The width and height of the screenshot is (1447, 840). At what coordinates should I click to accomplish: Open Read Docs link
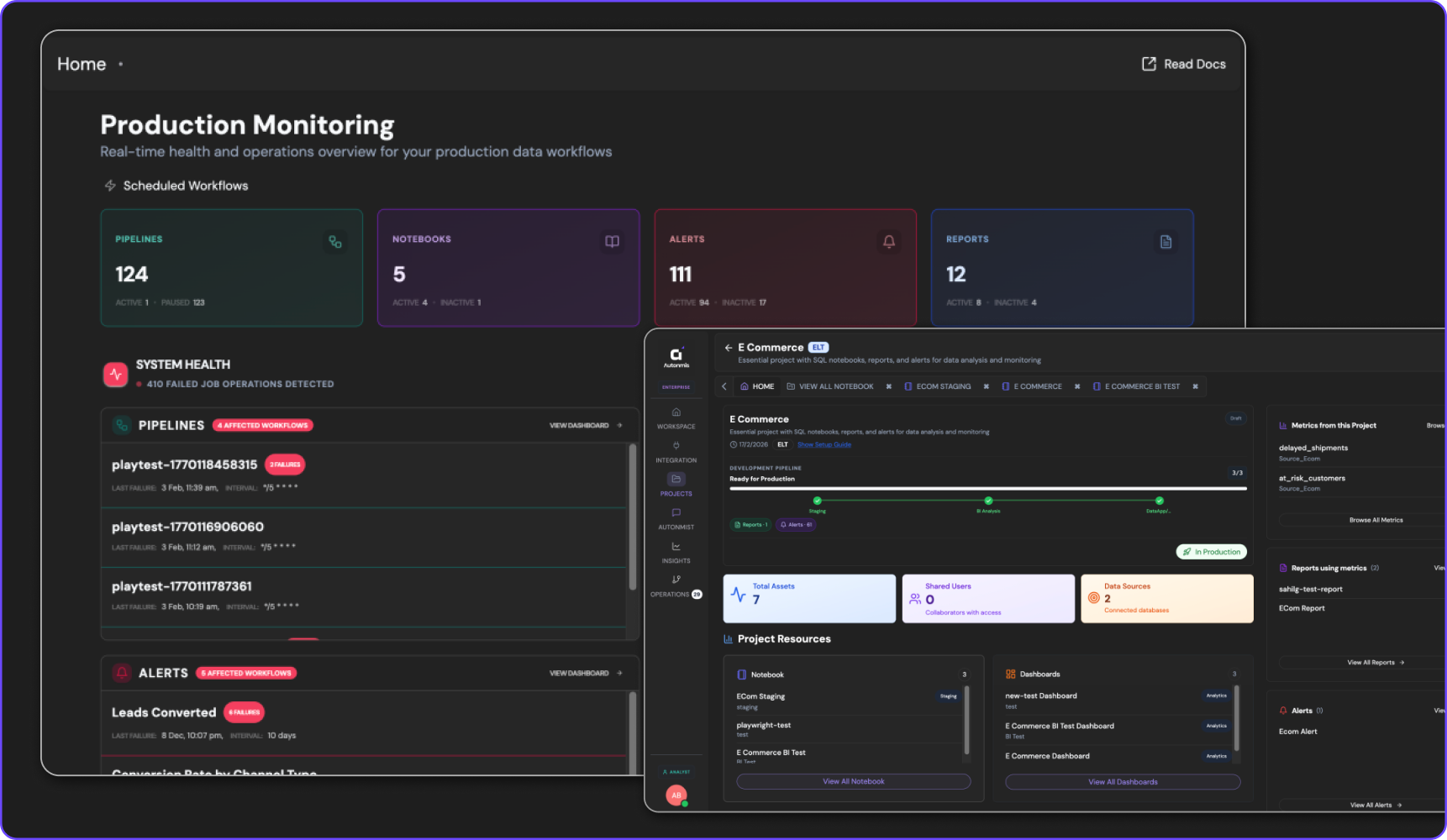[1183, 64]
